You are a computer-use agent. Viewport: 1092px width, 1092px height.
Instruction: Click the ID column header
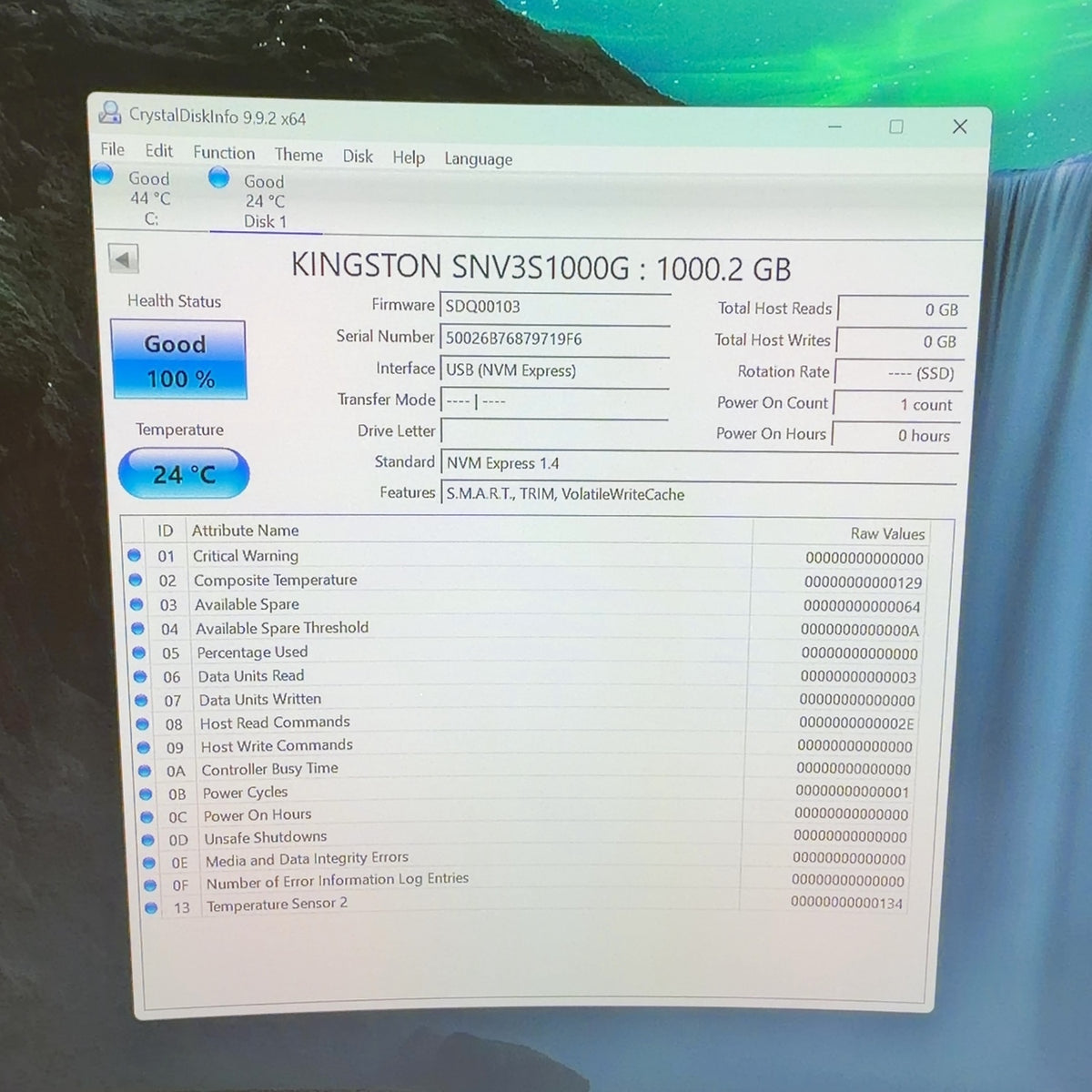point(166,531)
